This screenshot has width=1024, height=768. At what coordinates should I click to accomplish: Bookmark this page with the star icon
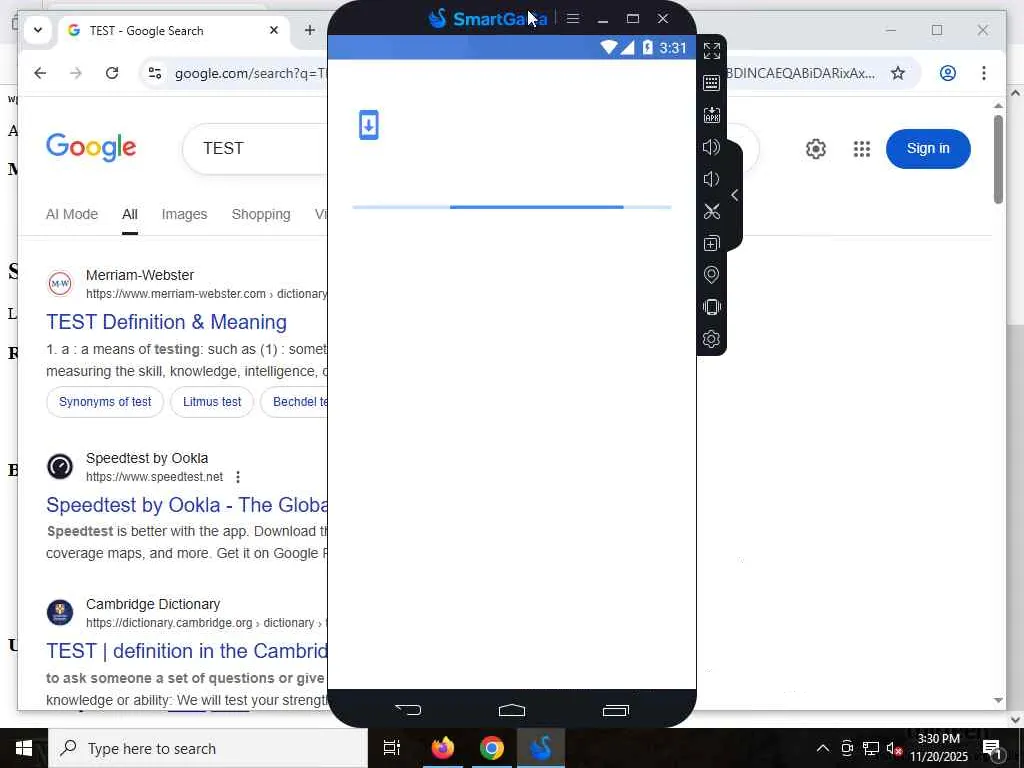[x=898, y=73]
